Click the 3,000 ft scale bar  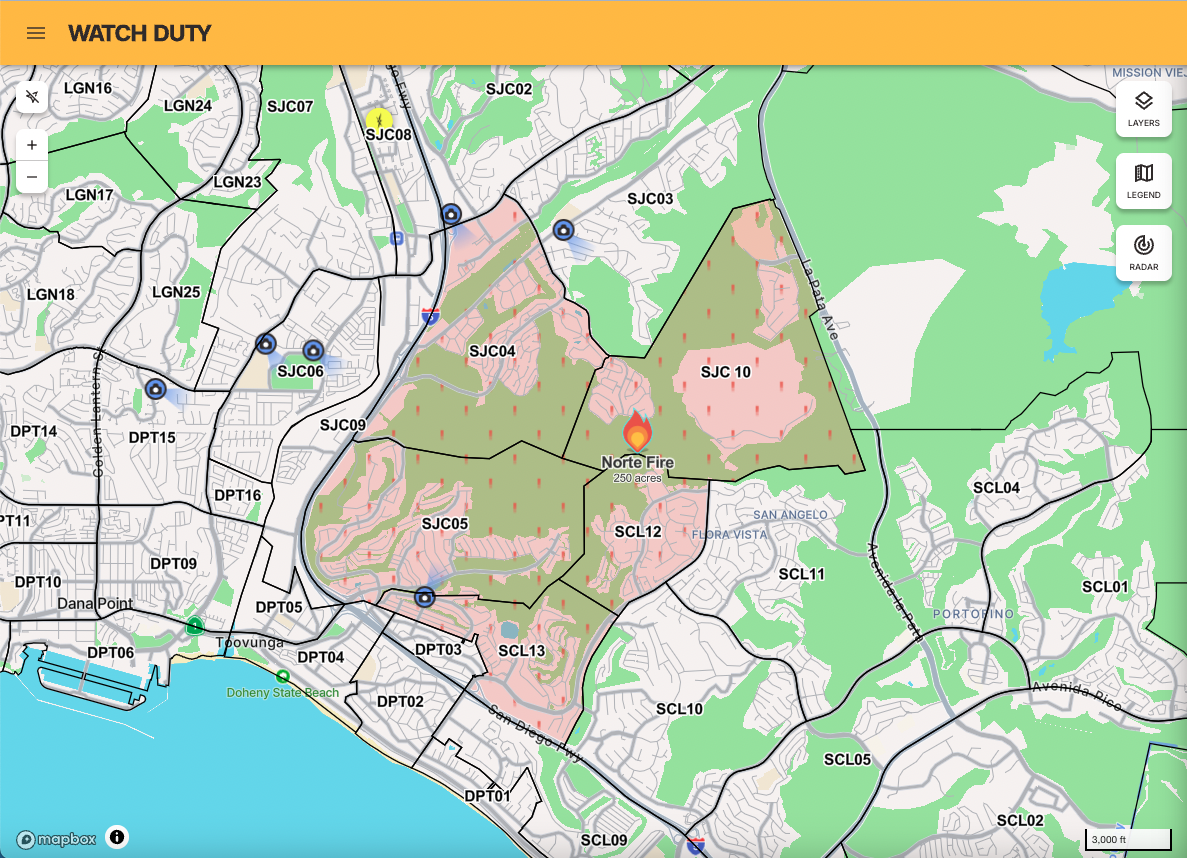[x=1128, y=839]
